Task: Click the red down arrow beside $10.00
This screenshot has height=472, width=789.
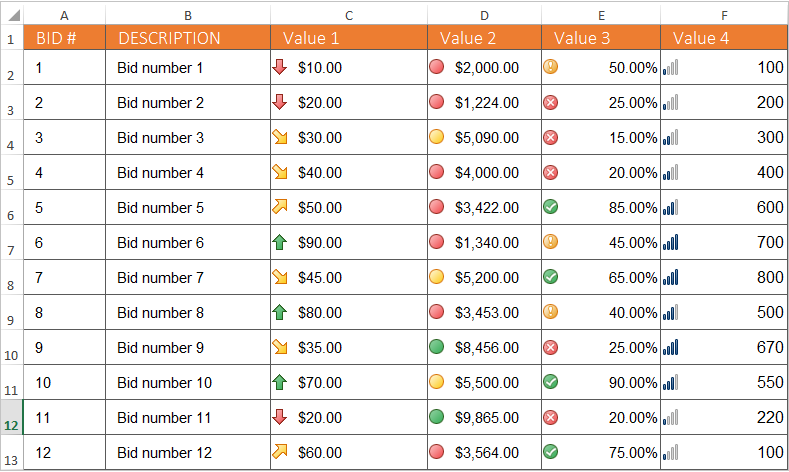Action: 279,67
